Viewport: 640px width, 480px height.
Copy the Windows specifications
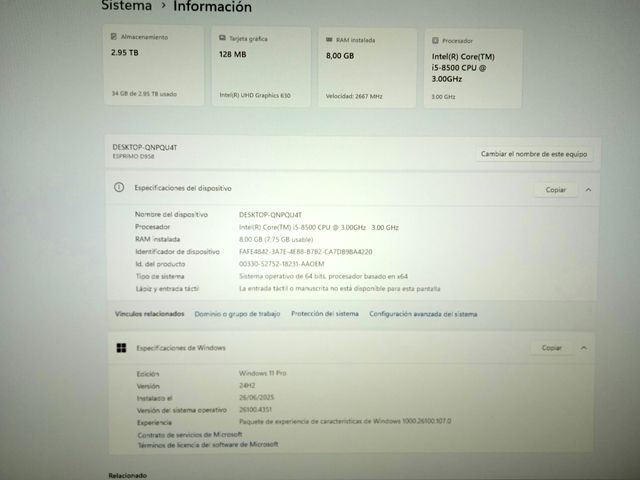[x=551, y=348]
